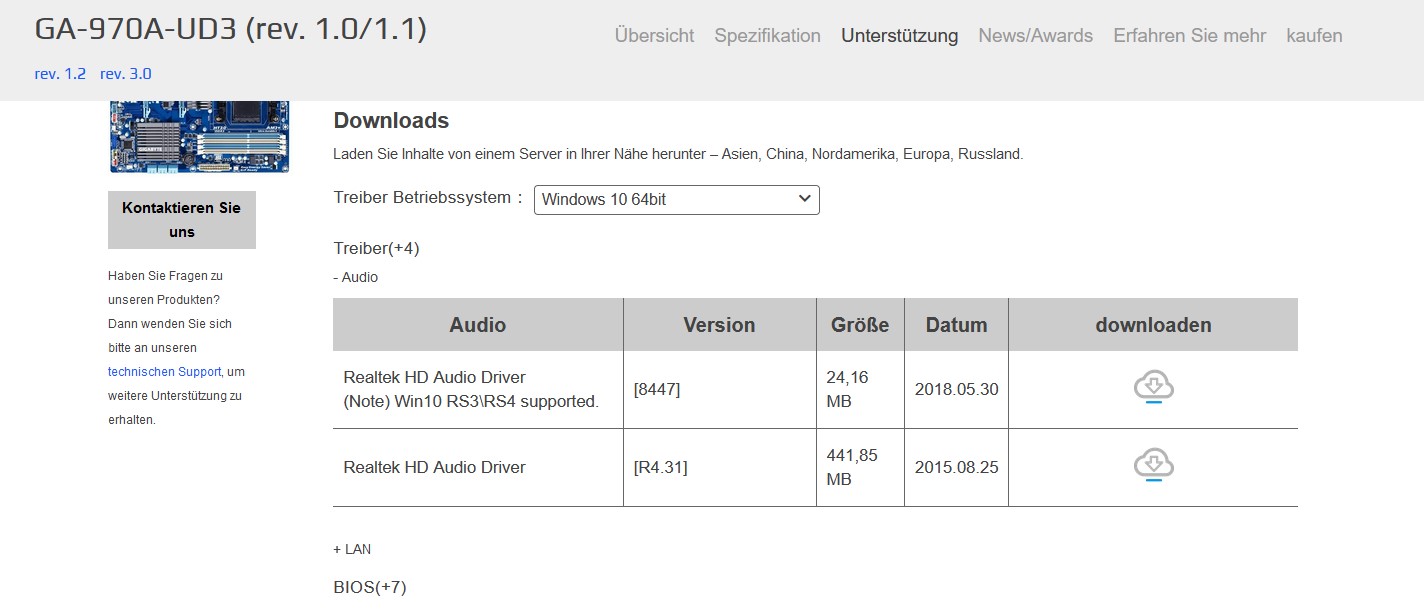Download Realtek HD Audio Driver version 8447

pyautogui.click(x=1153, y=388)
